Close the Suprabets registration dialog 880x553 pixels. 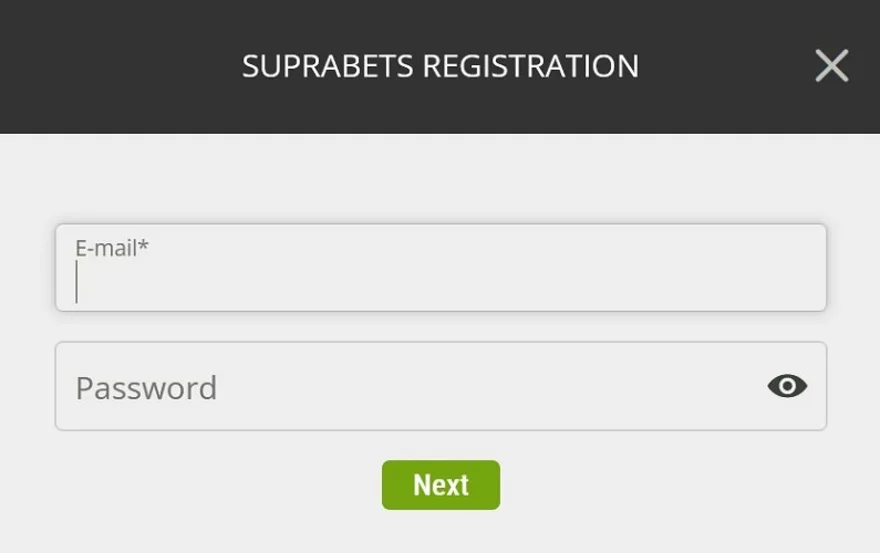[831, 66]
